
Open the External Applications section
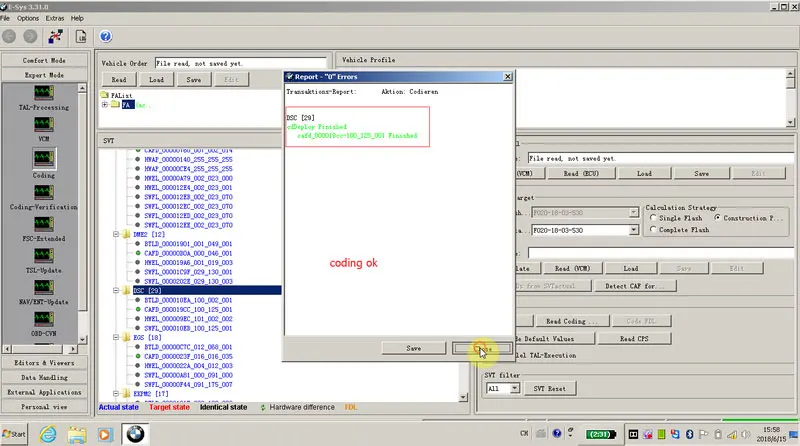click(44, 392)
